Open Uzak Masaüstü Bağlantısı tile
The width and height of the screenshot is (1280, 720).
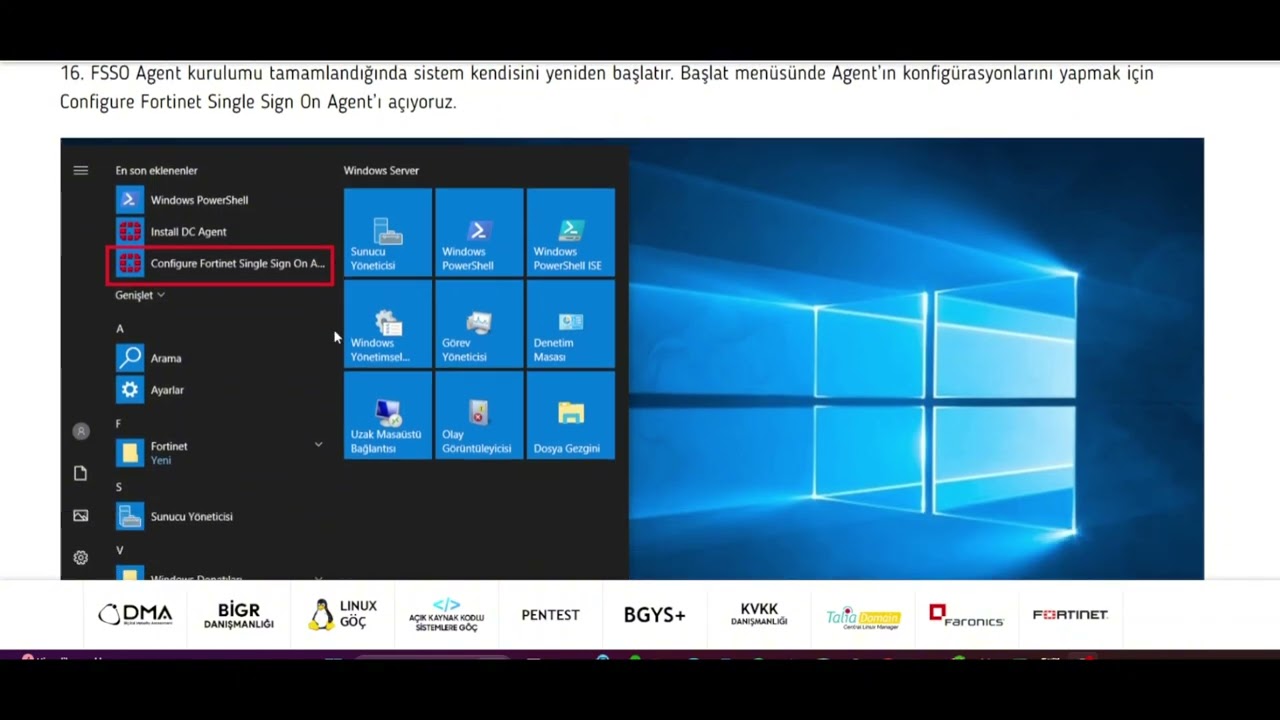click(388, 415)
